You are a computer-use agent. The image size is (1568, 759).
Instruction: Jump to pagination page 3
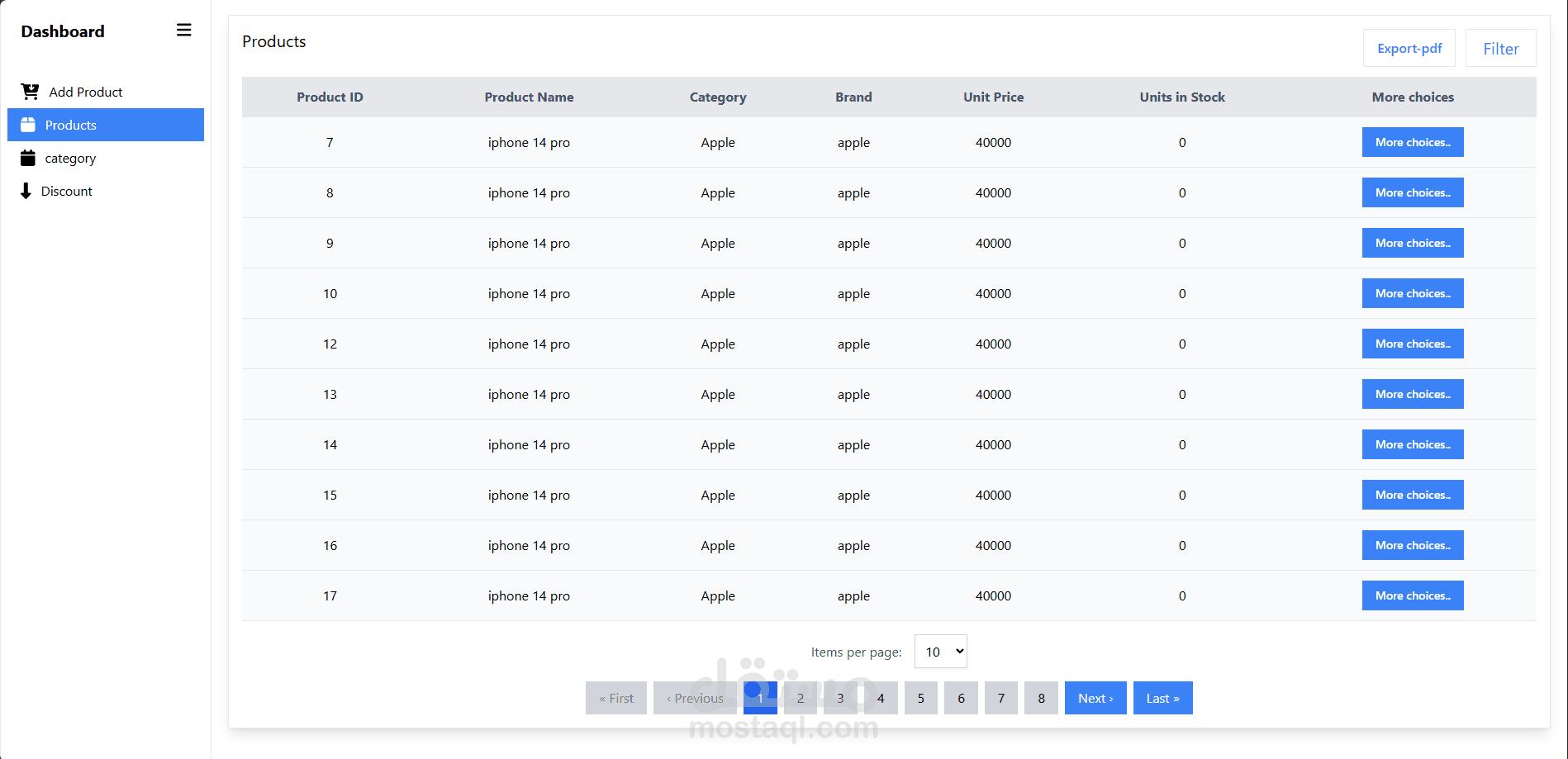[840, 698]
